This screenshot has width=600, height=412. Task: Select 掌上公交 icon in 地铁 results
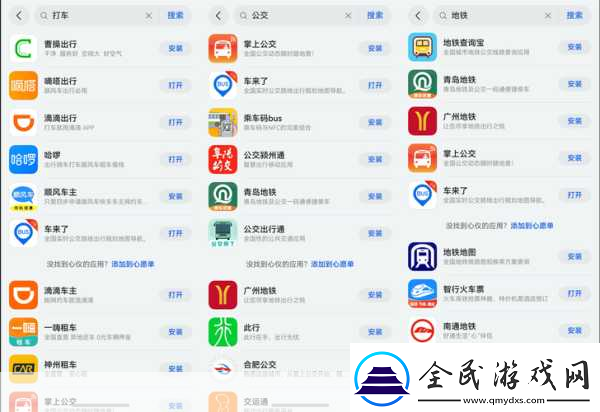click(422, 158)
